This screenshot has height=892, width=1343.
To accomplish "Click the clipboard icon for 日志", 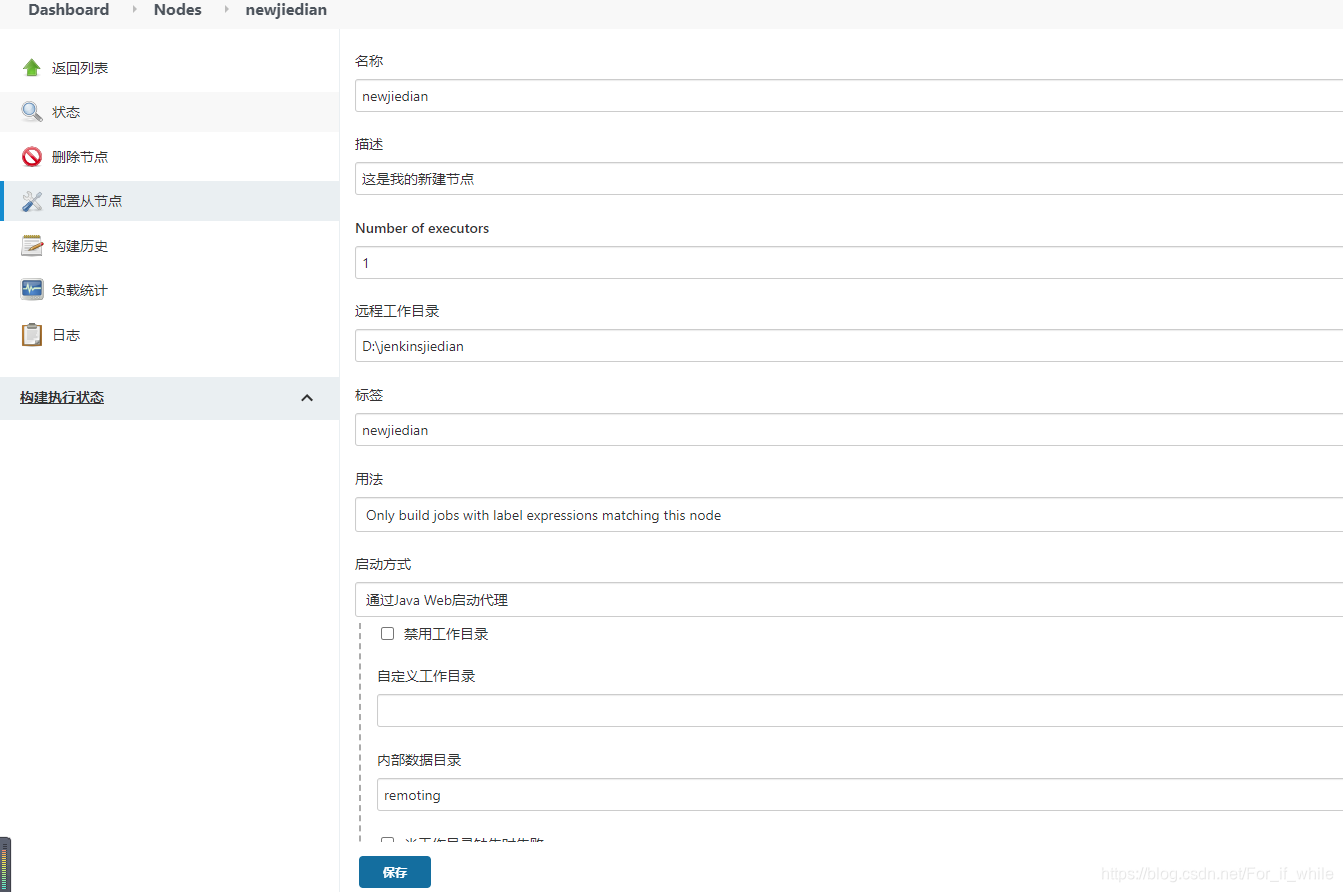I will coord(32,335).
